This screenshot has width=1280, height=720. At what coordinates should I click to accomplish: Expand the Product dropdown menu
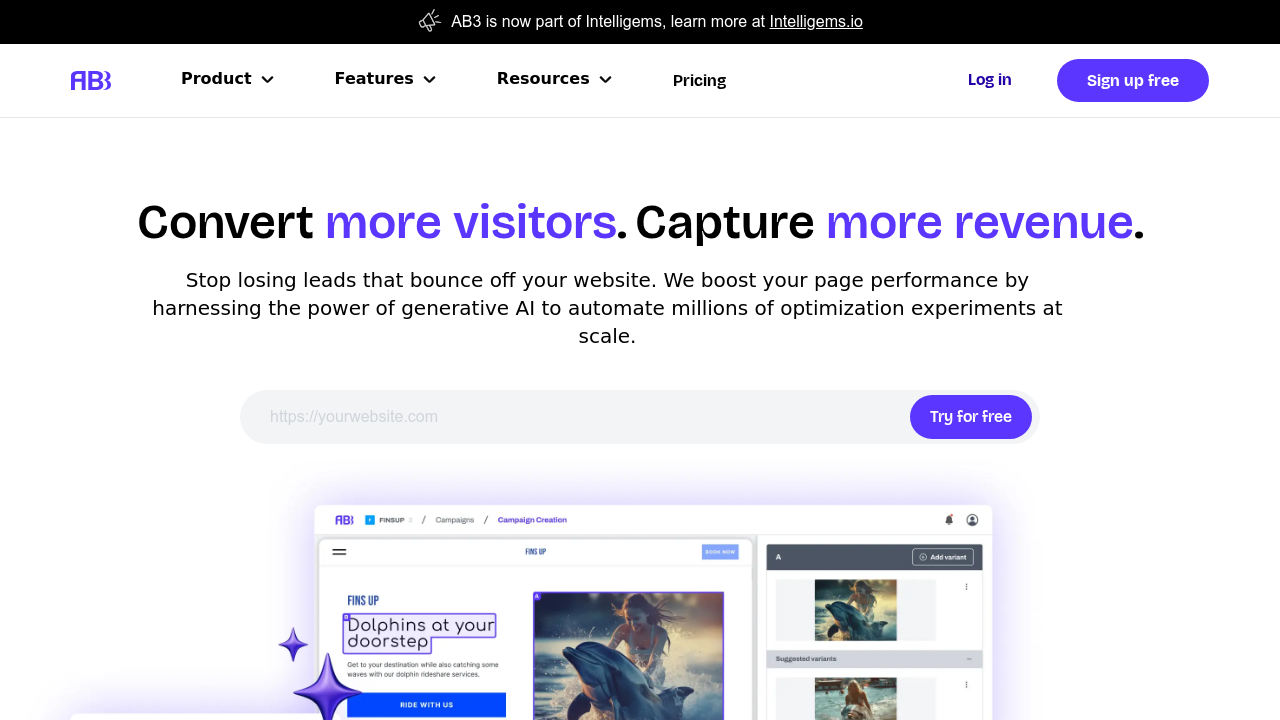[x=227, y=79]
